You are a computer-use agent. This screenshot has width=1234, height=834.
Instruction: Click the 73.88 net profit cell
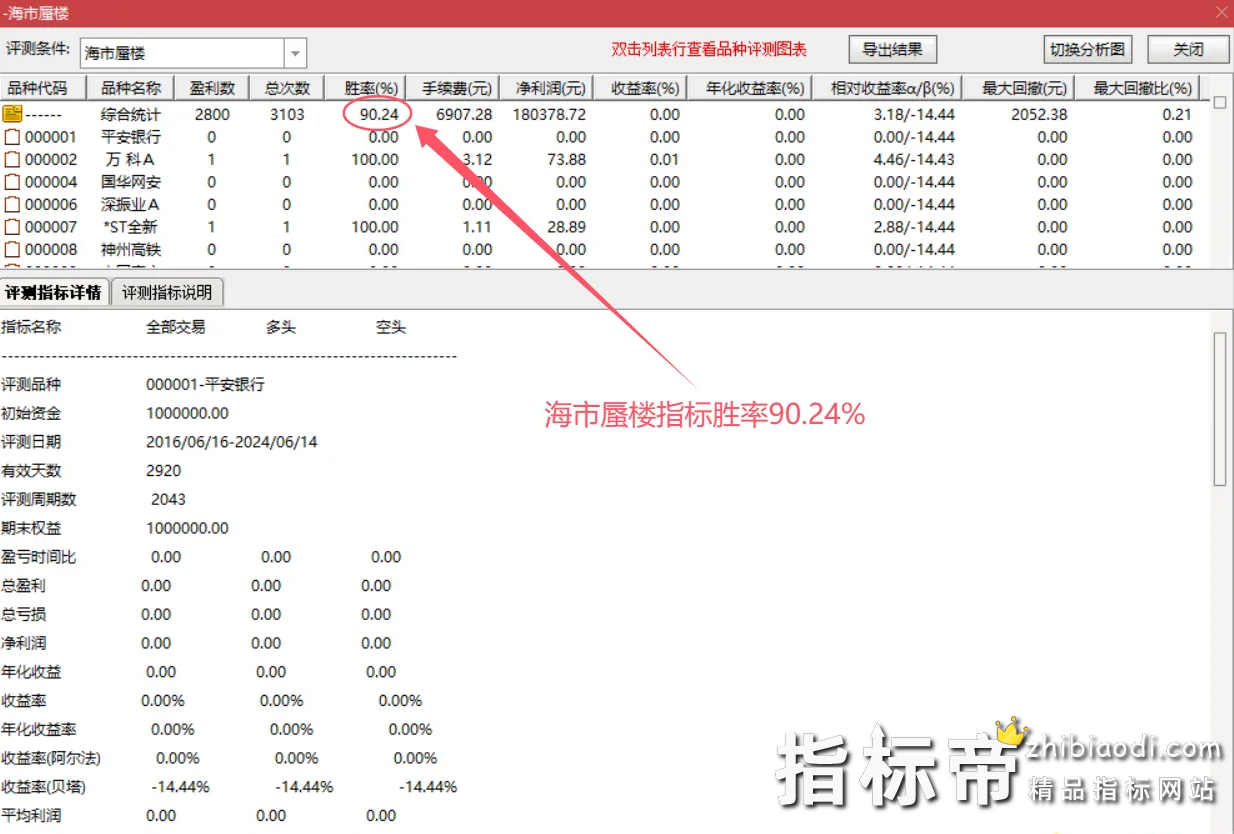pos(567,159)
